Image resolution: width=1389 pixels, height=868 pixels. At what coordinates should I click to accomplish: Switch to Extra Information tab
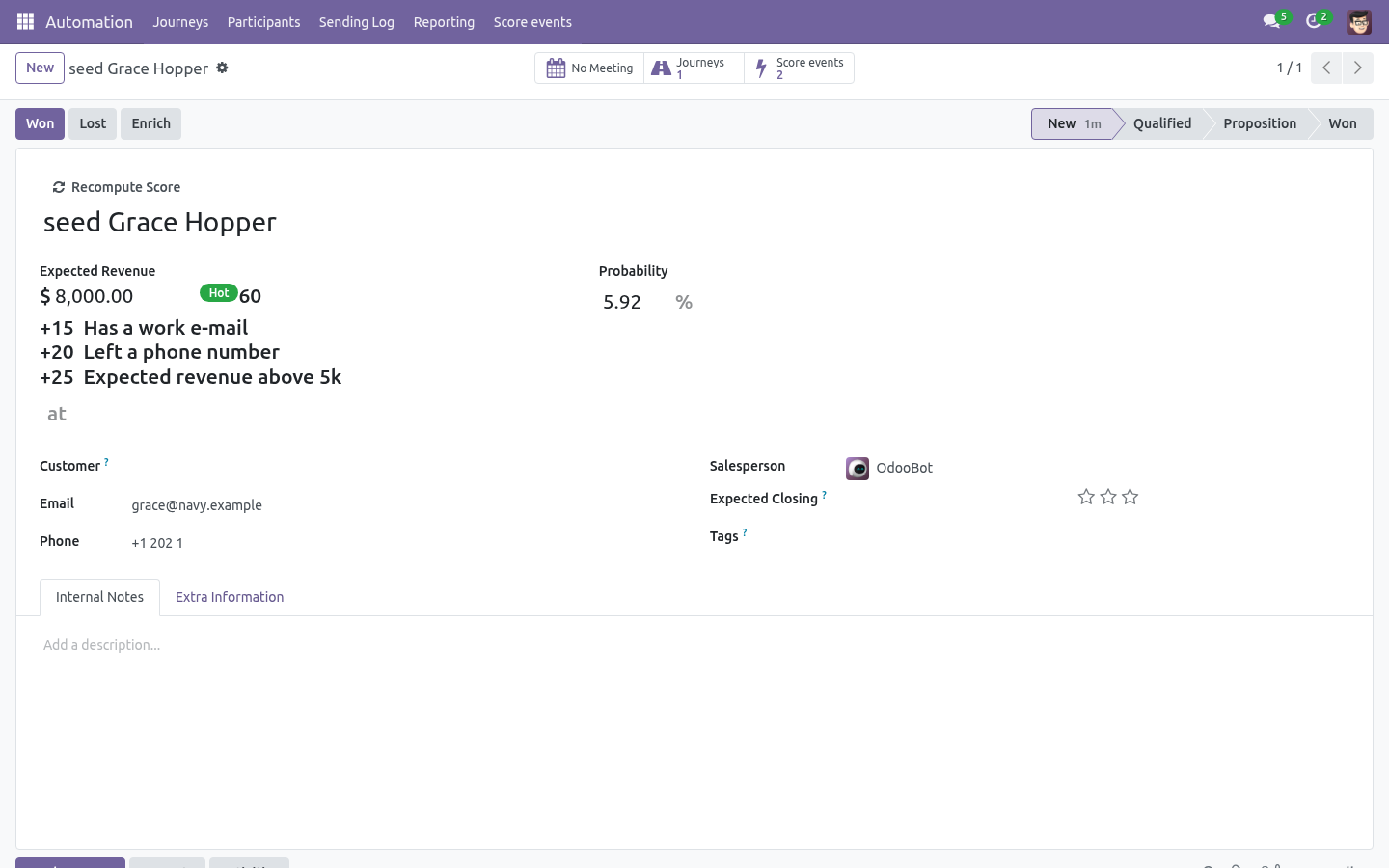[230, 597]
